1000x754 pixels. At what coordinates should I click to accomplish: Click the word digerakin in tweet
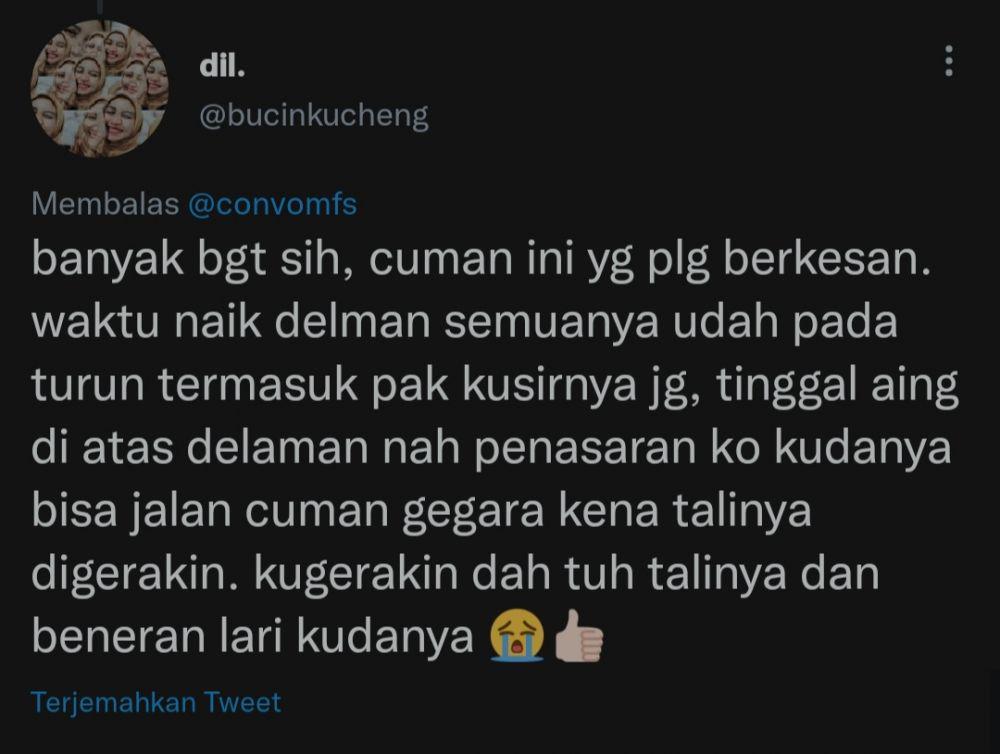[137, 573]
